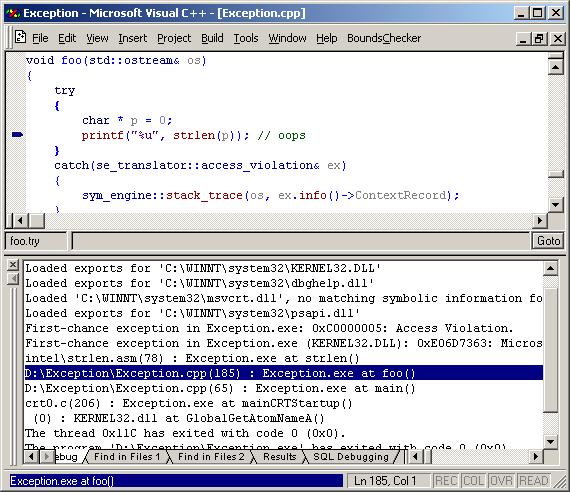
Task: Click output horizontal scrollbar left arrow
Action: pyautogui.click(x=416, y=456)
